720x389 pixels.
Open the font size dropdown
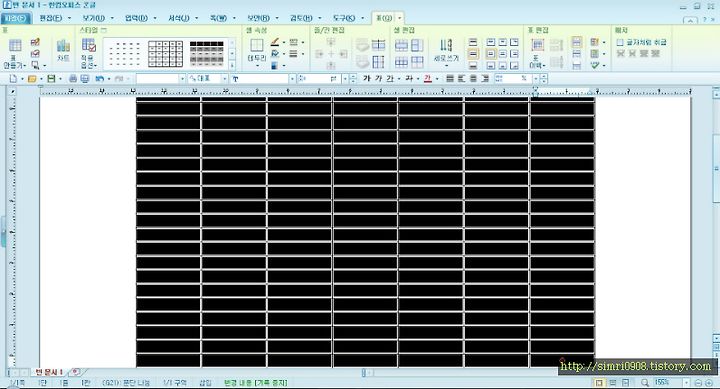[345, 79]
